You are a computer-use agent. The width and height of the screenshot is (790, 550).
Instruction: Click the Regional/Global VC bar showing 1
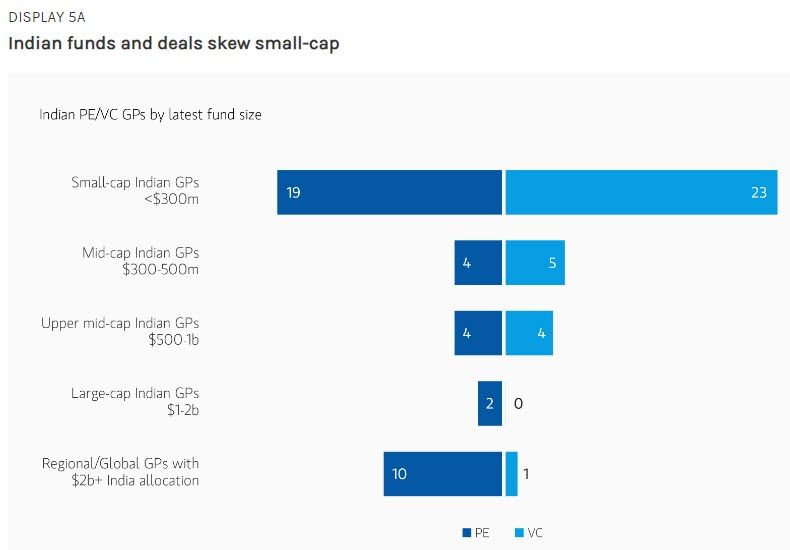pyautogui.click(x=512, y=473)
